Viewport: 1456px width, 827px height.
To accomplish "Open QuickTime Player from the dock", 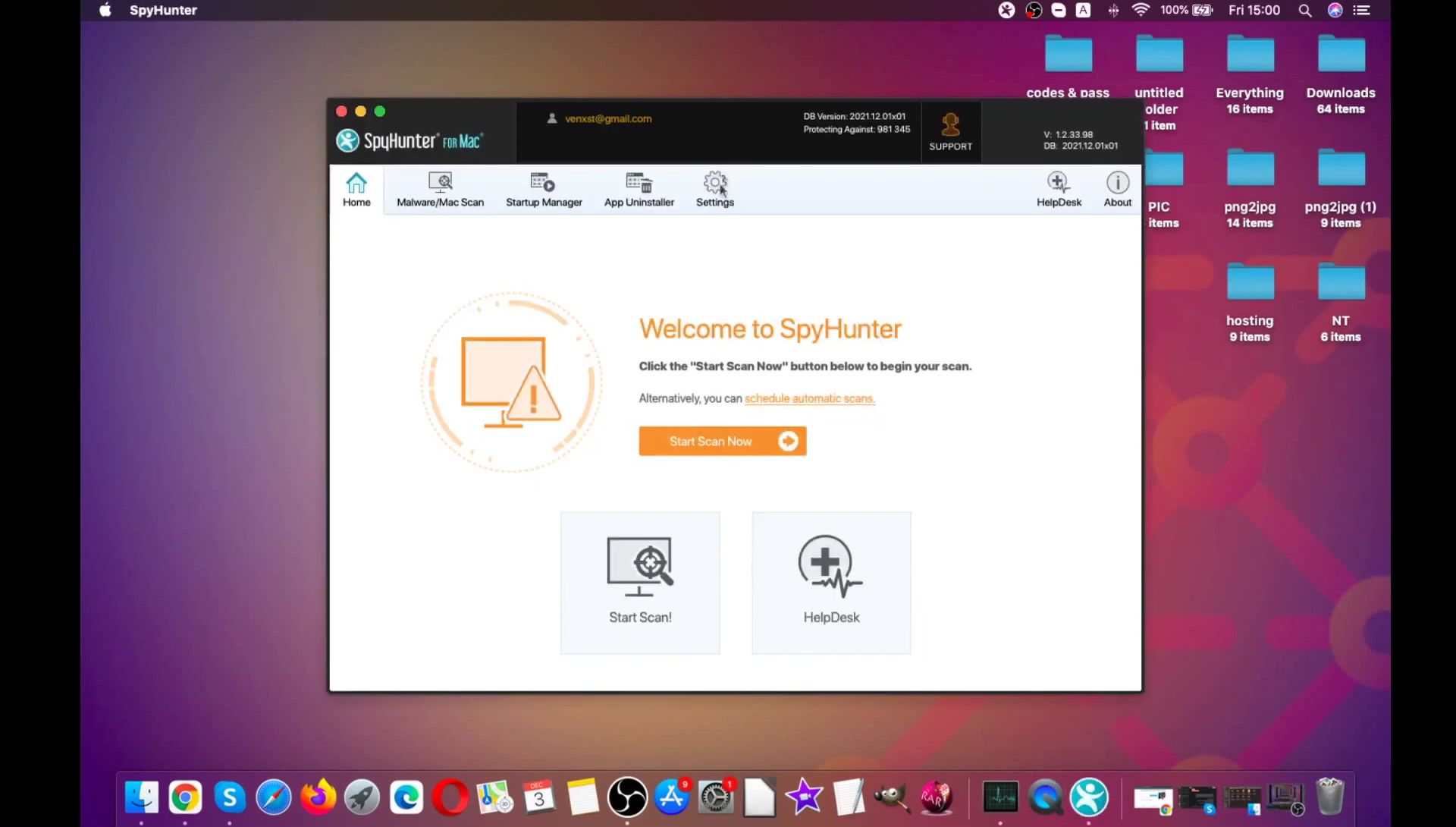I will [x=1045, y=797].
